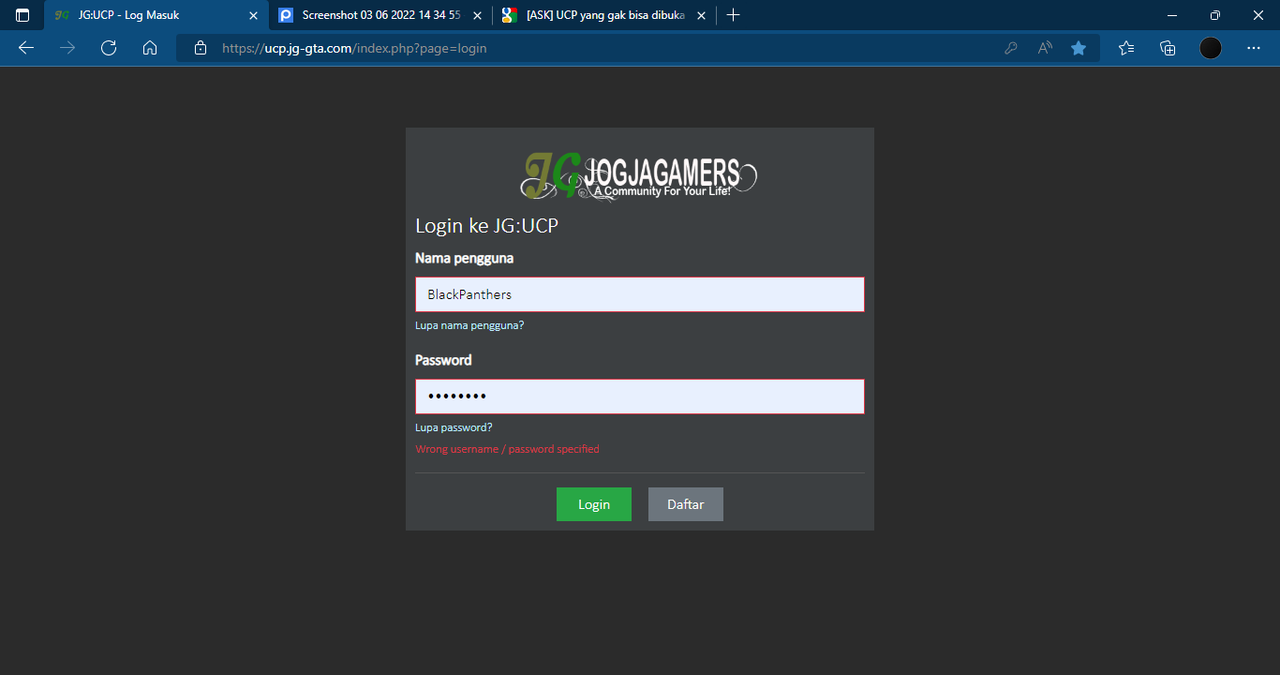
Task: Close the Screenshot 03 06 2022 tab
Action: pos(477,15)
